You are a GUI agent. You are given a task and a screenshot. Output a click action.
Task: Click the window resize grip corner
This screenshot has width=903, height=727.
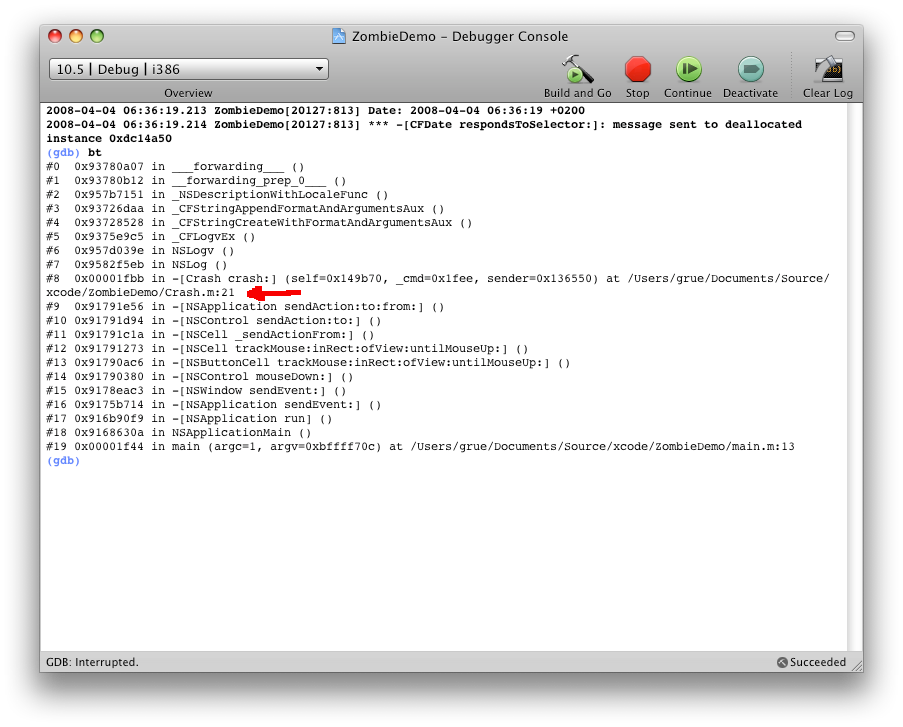pos(856,665)
